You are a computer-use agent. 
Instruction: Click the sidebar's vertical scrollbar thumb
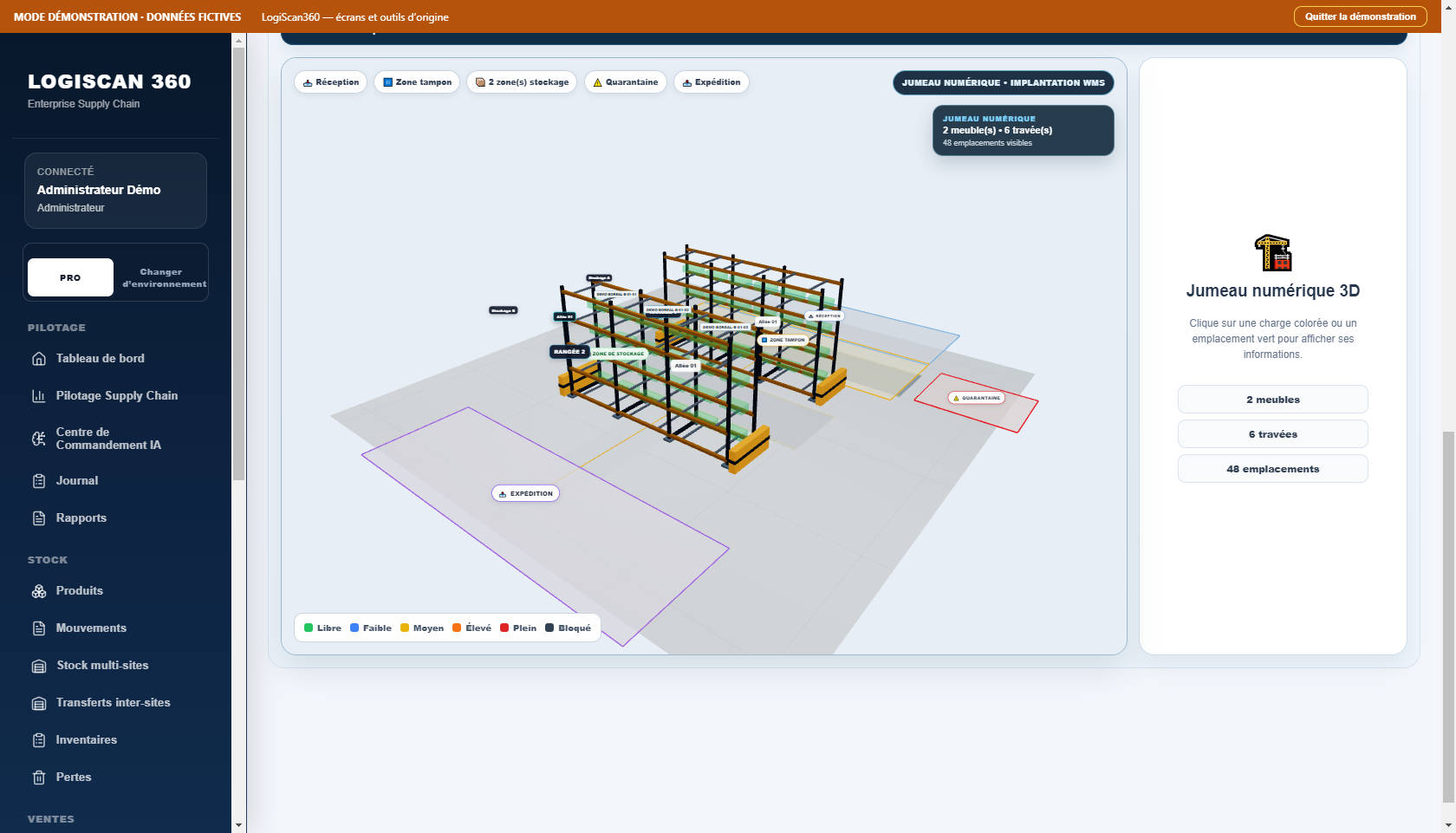[x=239, y=263]
